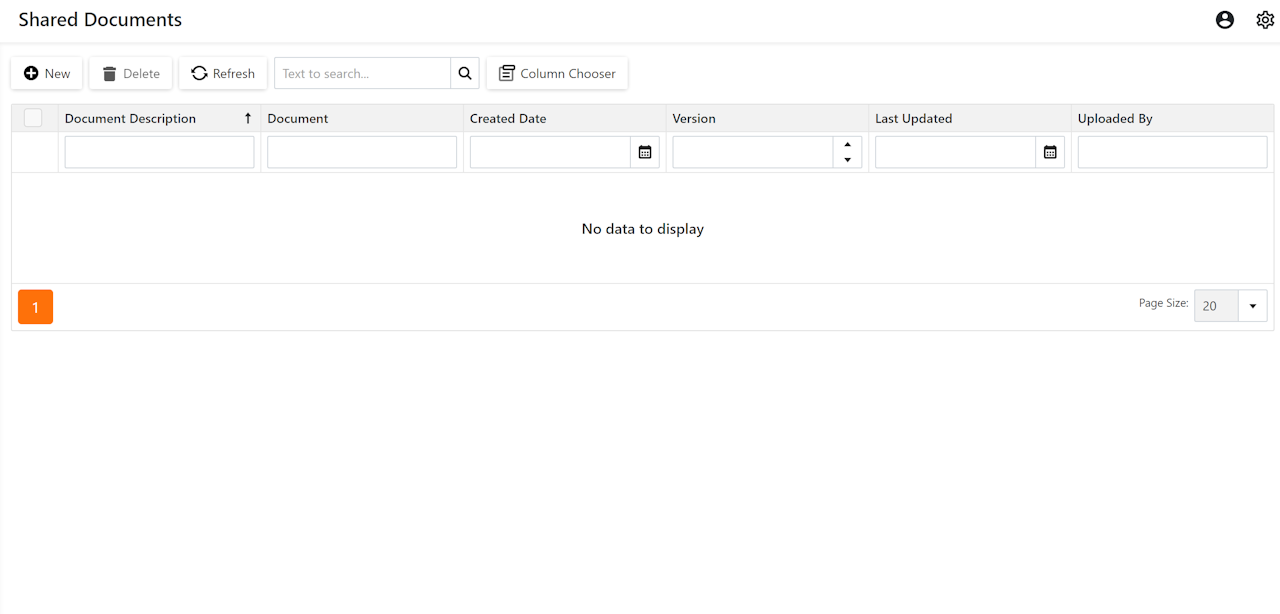Open the Column Chooser
The height and width of the screenshot is (614, 1280).
[557, 73]
